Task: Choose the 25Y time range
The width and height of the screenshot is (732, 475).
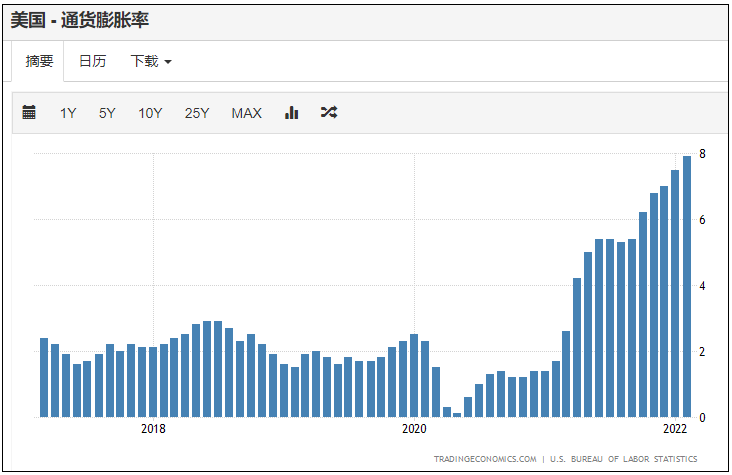Action: 197,113
